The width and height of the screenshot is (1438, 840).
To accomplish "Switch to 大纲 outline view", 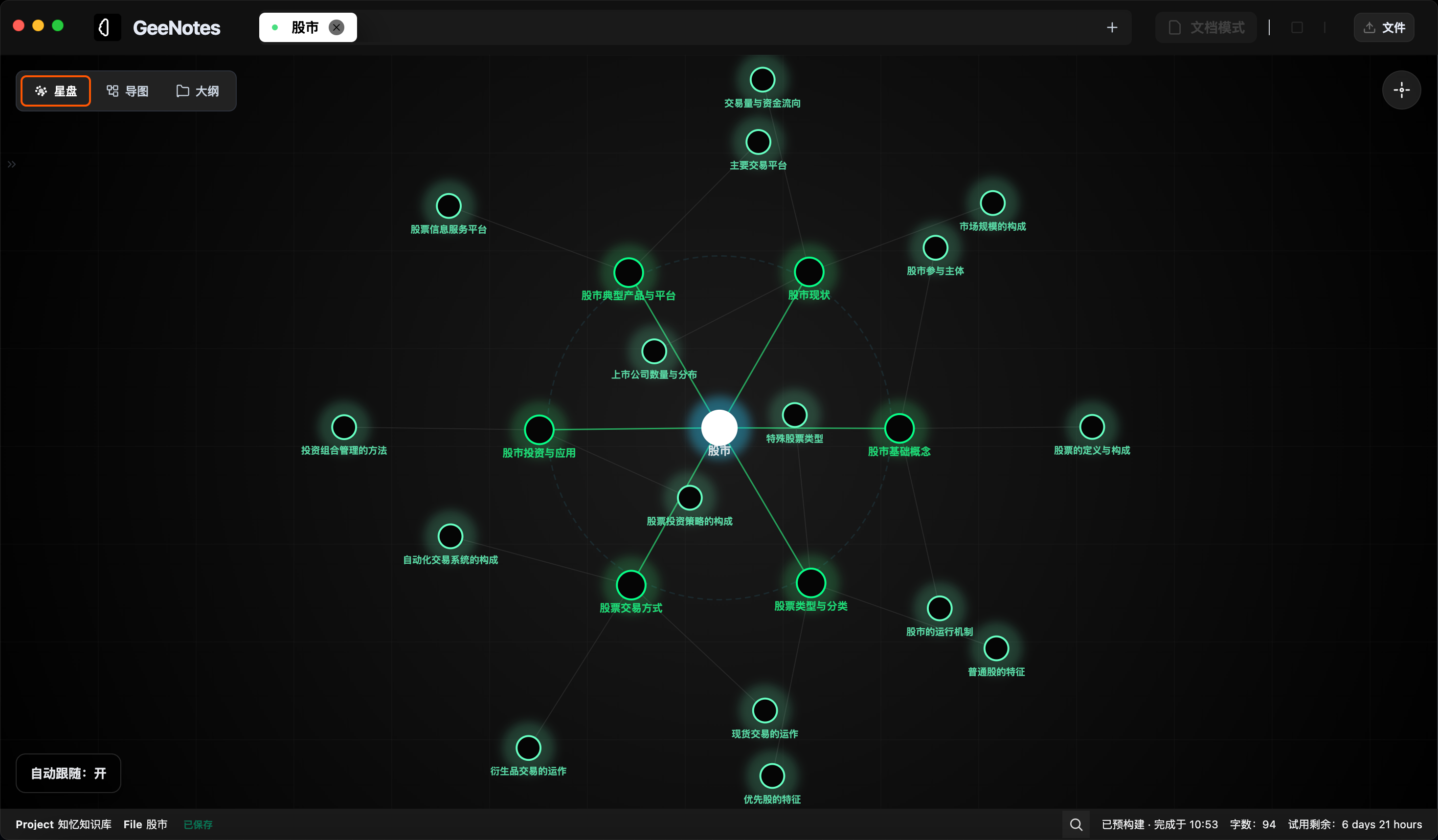I will (198, 90).
